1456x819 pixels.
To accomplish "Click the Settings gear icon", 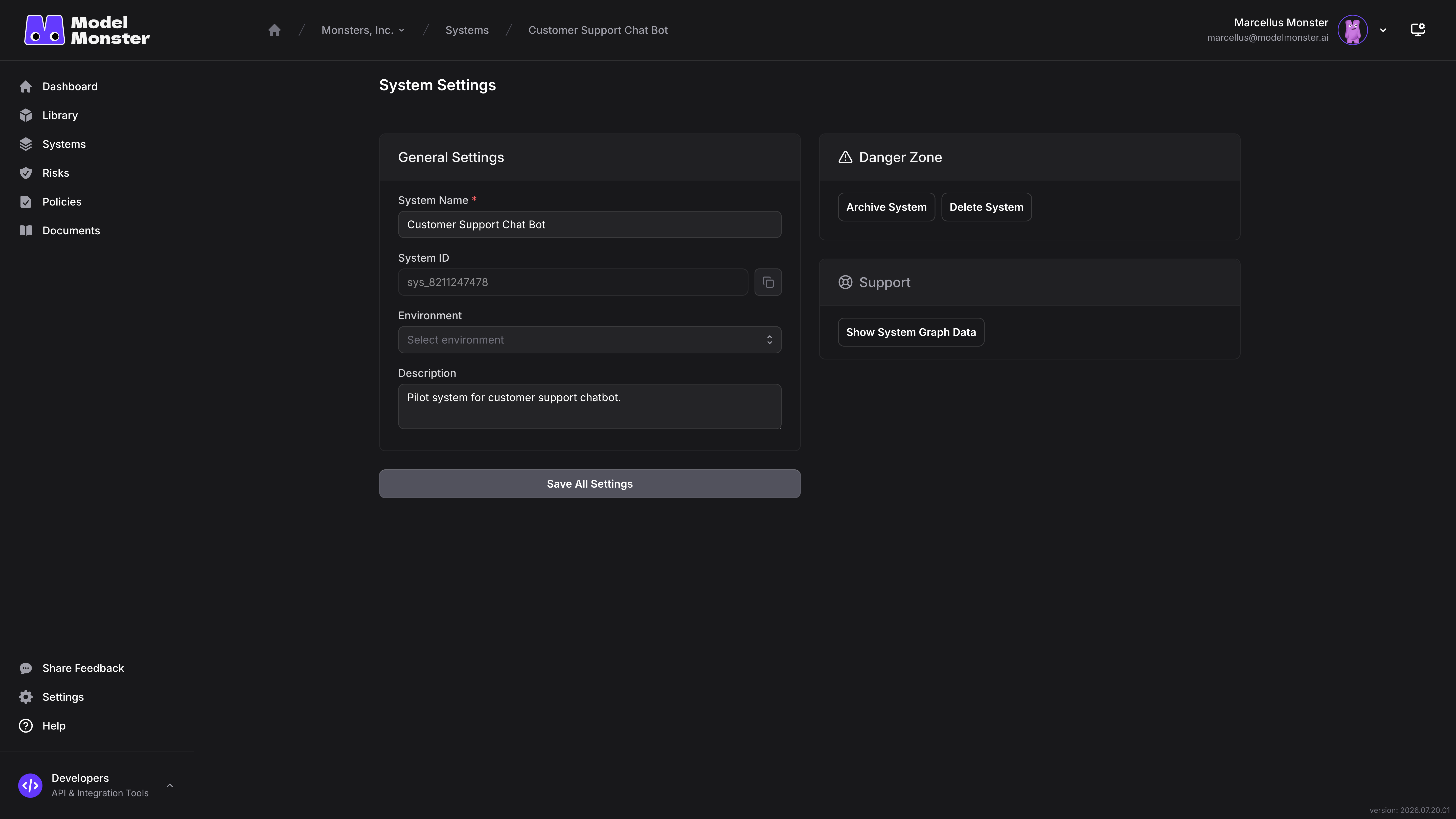I will (x=26, y=697).
